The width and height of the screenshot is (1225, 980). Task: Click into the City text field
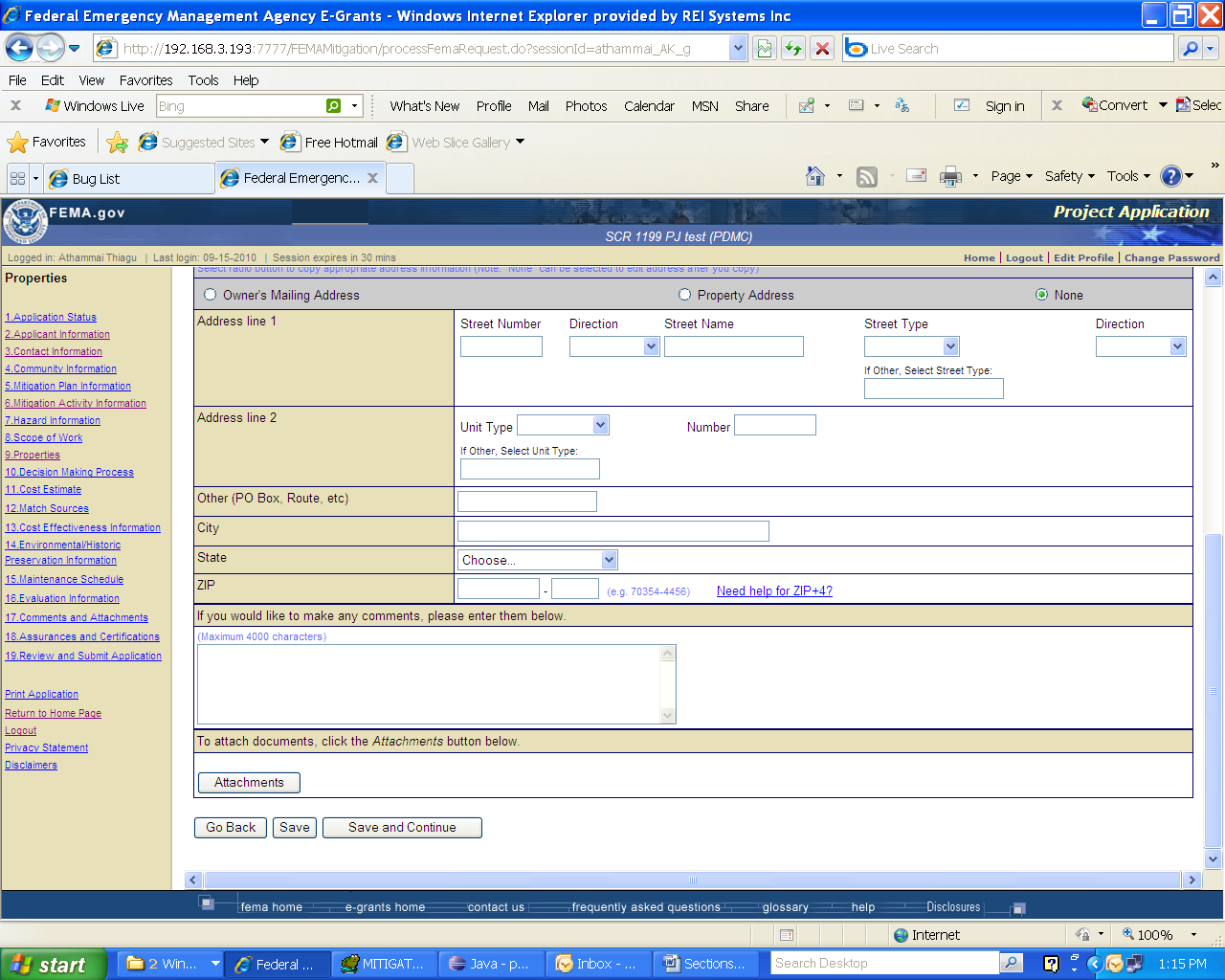pos(612,531)
